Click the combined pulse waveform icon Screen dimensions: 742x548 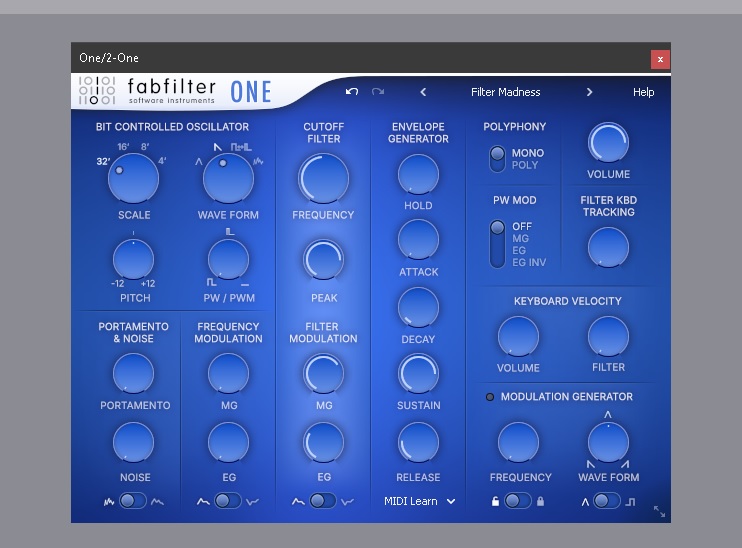pyautogui.click(x=241, y=147)
